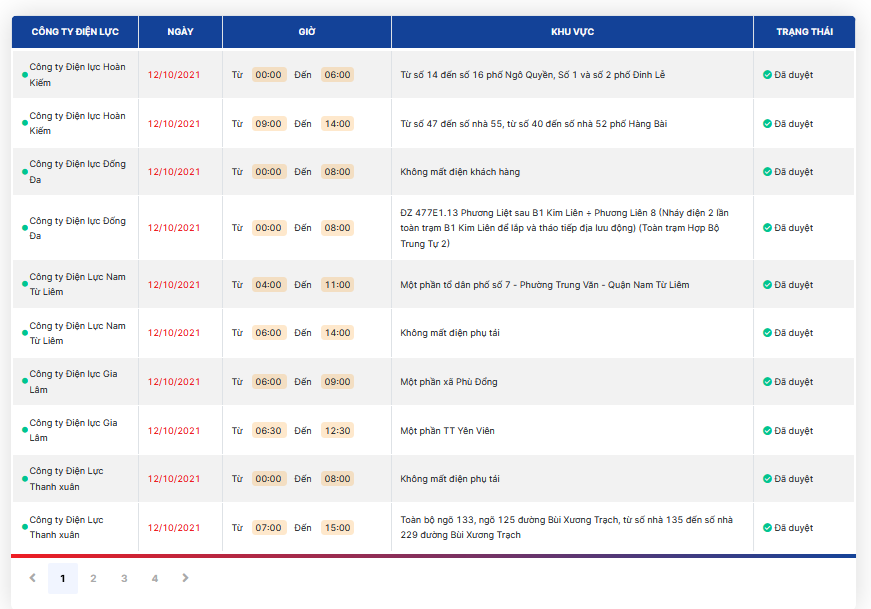Image resolution: width=871 pixels, height=609 pixels.
Task: Click green status dot in Trung Văn row
Action: 24,284
